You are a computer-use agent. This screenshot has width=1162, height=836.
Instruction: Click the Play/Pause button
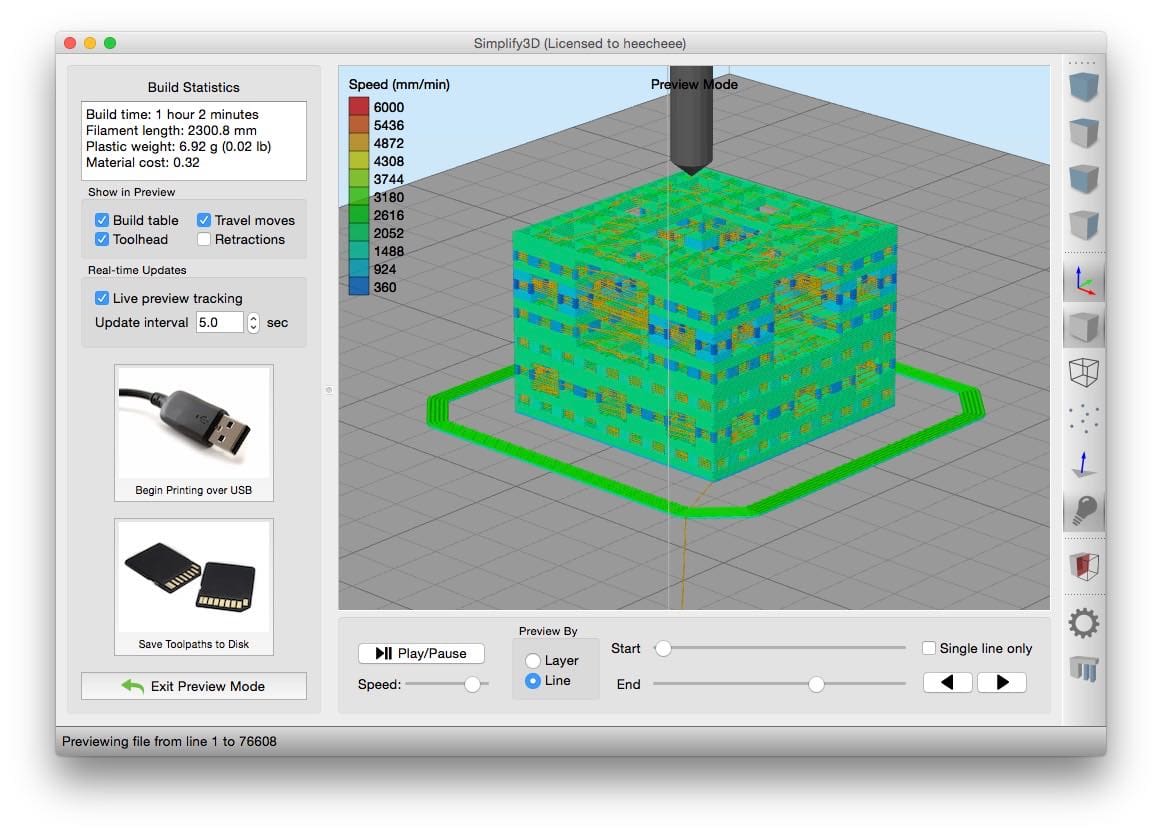click(421, 653)
